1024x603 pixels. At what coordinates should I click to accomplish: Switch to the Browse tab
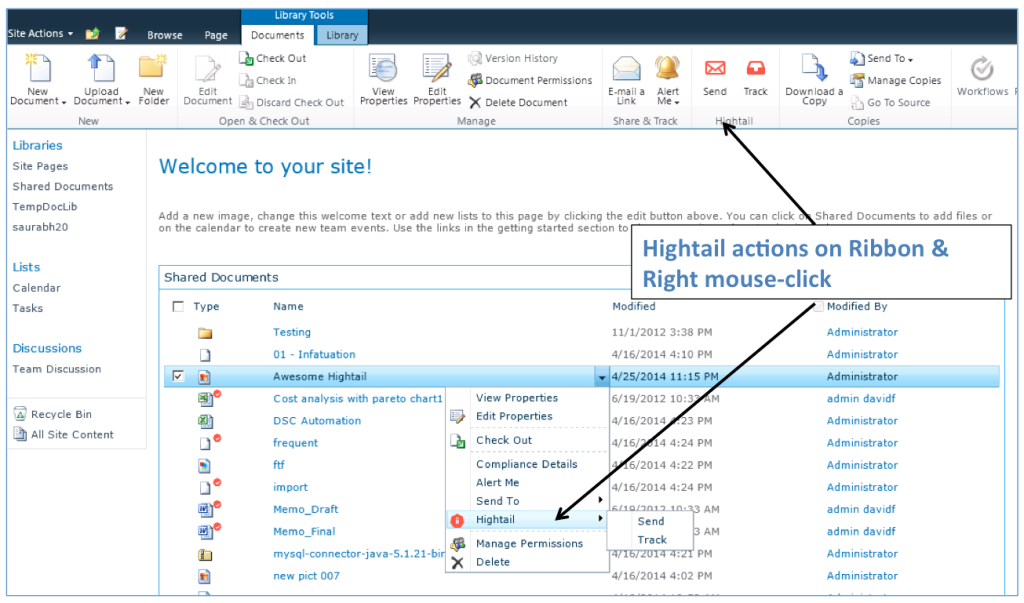click(x=165, y=35)
